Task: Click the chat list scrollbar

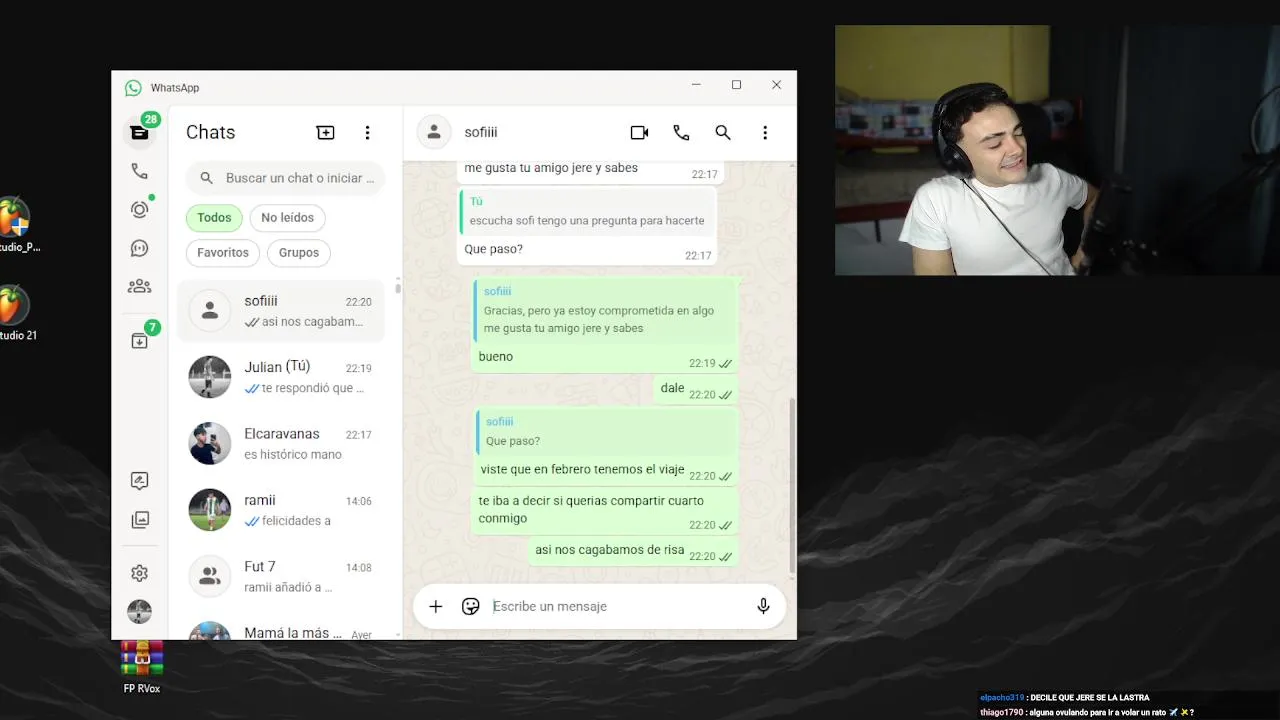Action: pyautogui.click(x=398, y=287)
